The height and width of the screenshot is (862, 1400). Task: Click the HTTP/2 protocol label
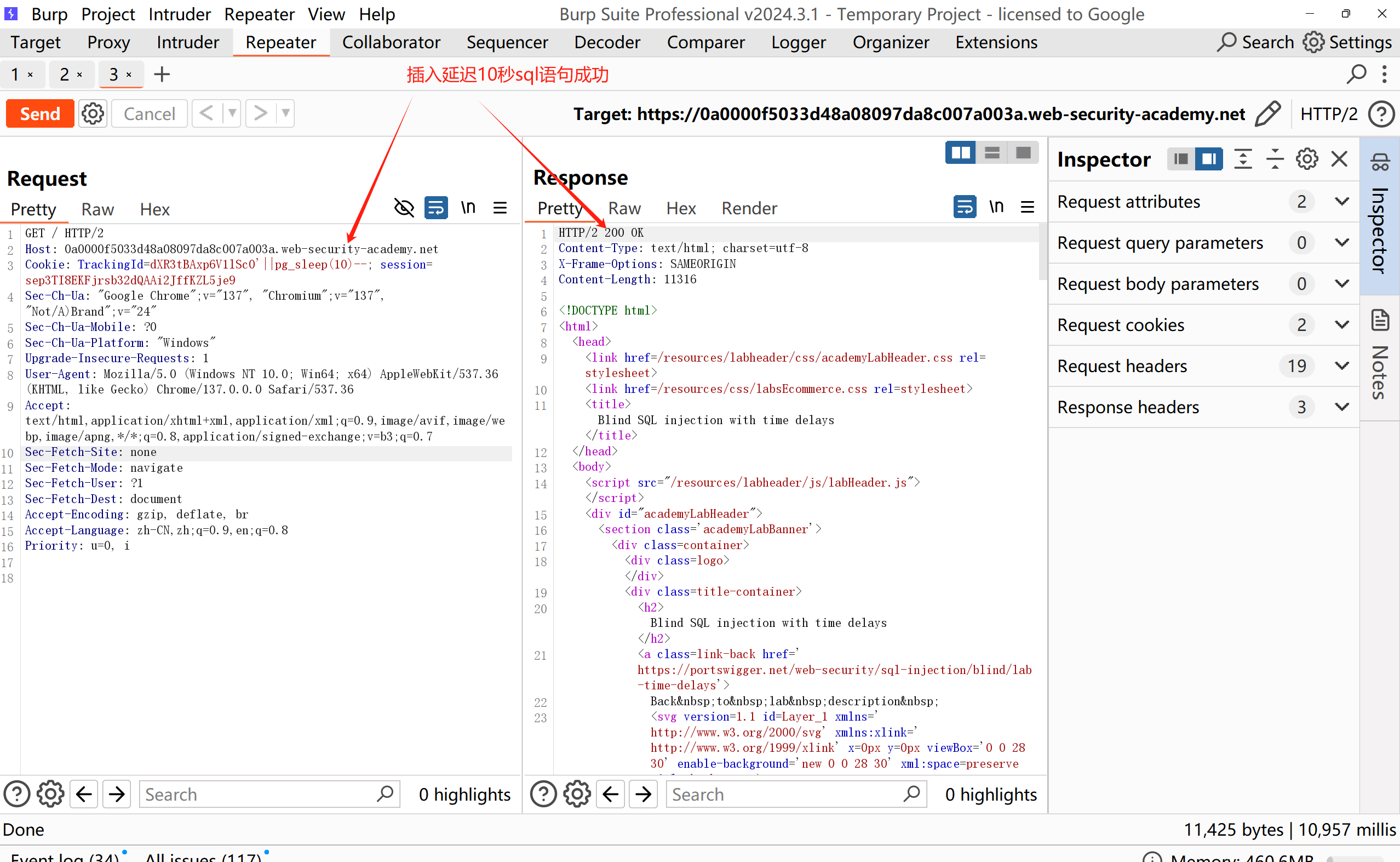[x=1328, y=114]
